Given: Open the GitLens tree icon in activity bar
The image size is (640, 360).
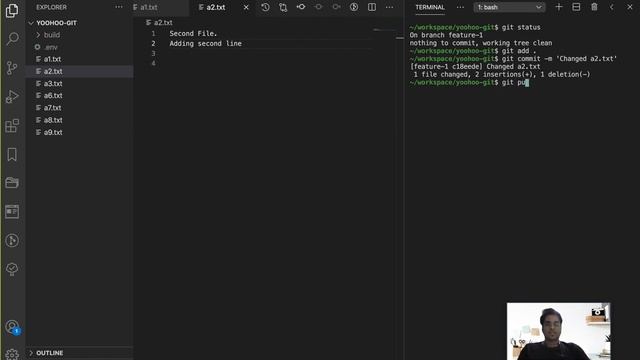Looking at the screenshot, I should (12, 269).
